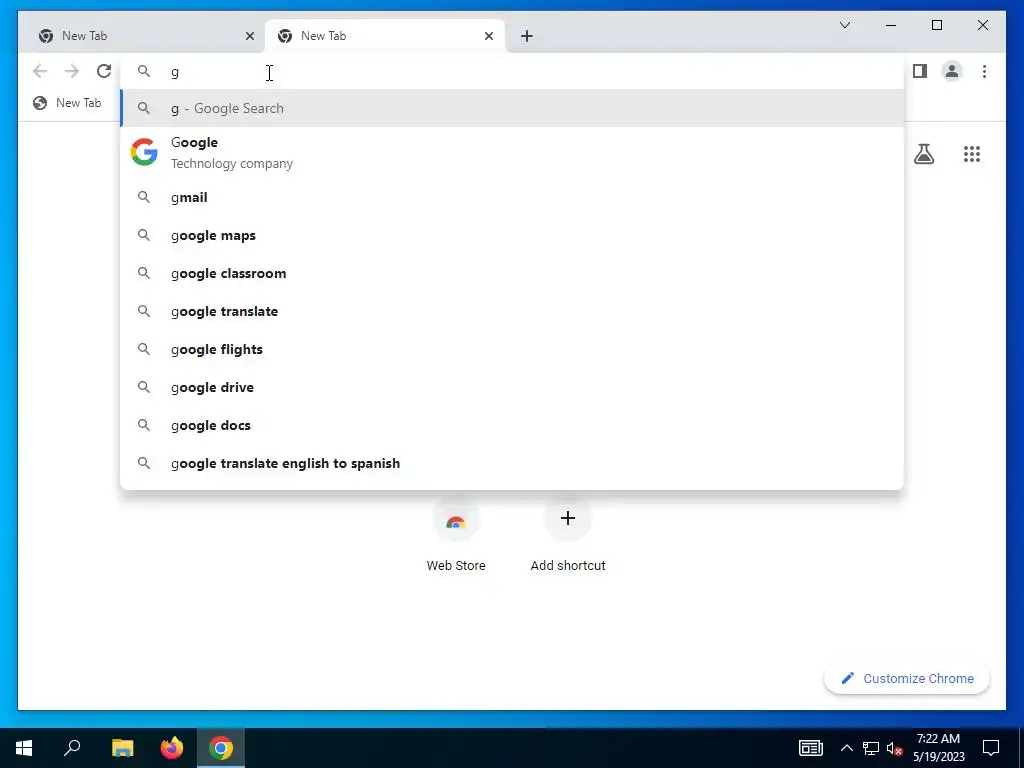This screenshot has width=1024, height=768.
Task: Open Chrome's three-dot menu
Action: tap(984, 71)
